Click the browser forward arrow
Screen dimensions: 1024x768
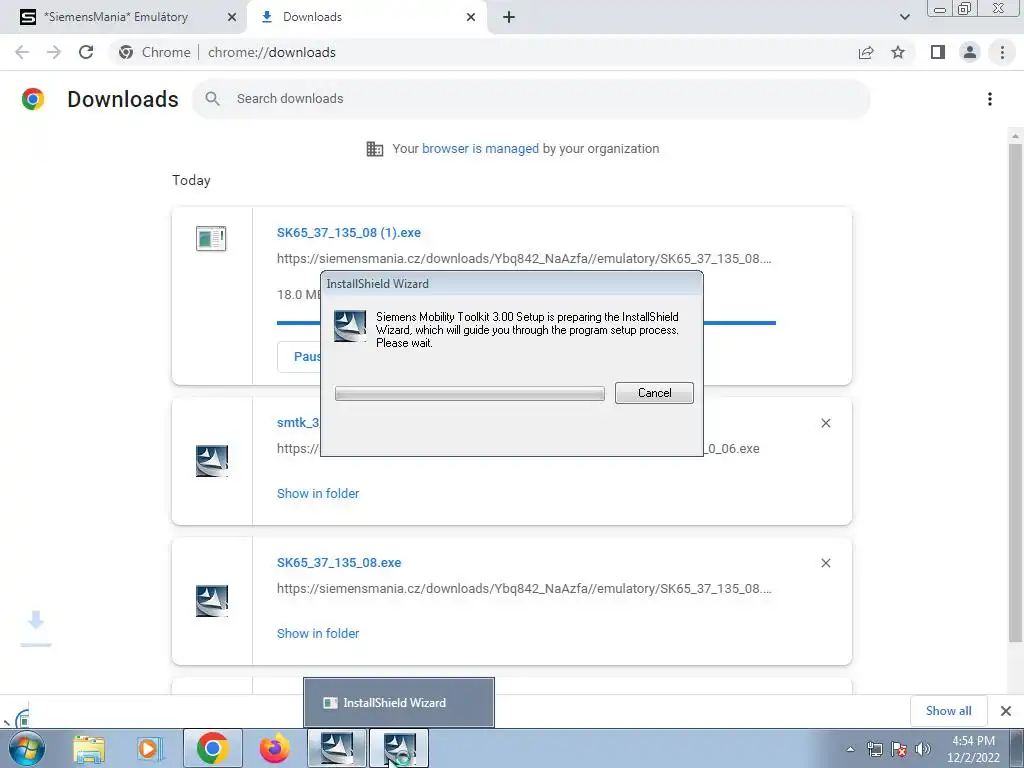point(54,52)
